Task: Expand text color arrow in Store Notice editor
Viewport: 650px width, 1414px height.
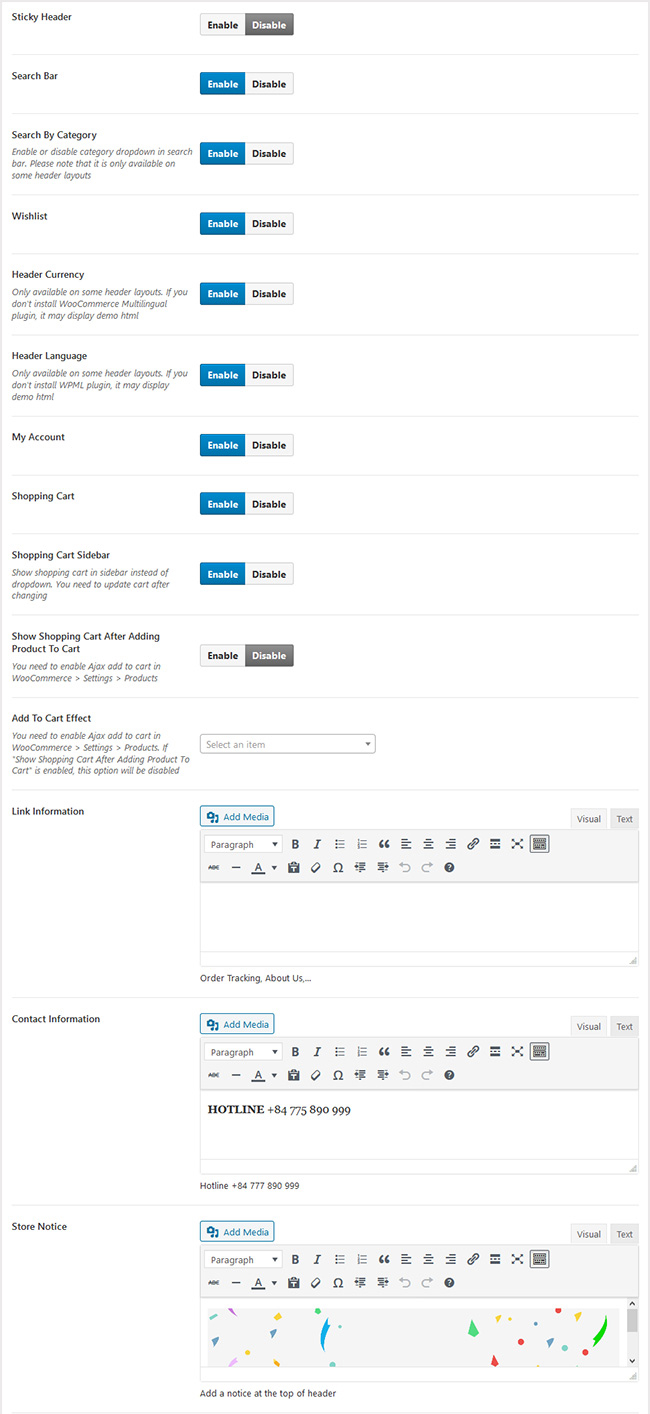Action: pos(274,1283)
